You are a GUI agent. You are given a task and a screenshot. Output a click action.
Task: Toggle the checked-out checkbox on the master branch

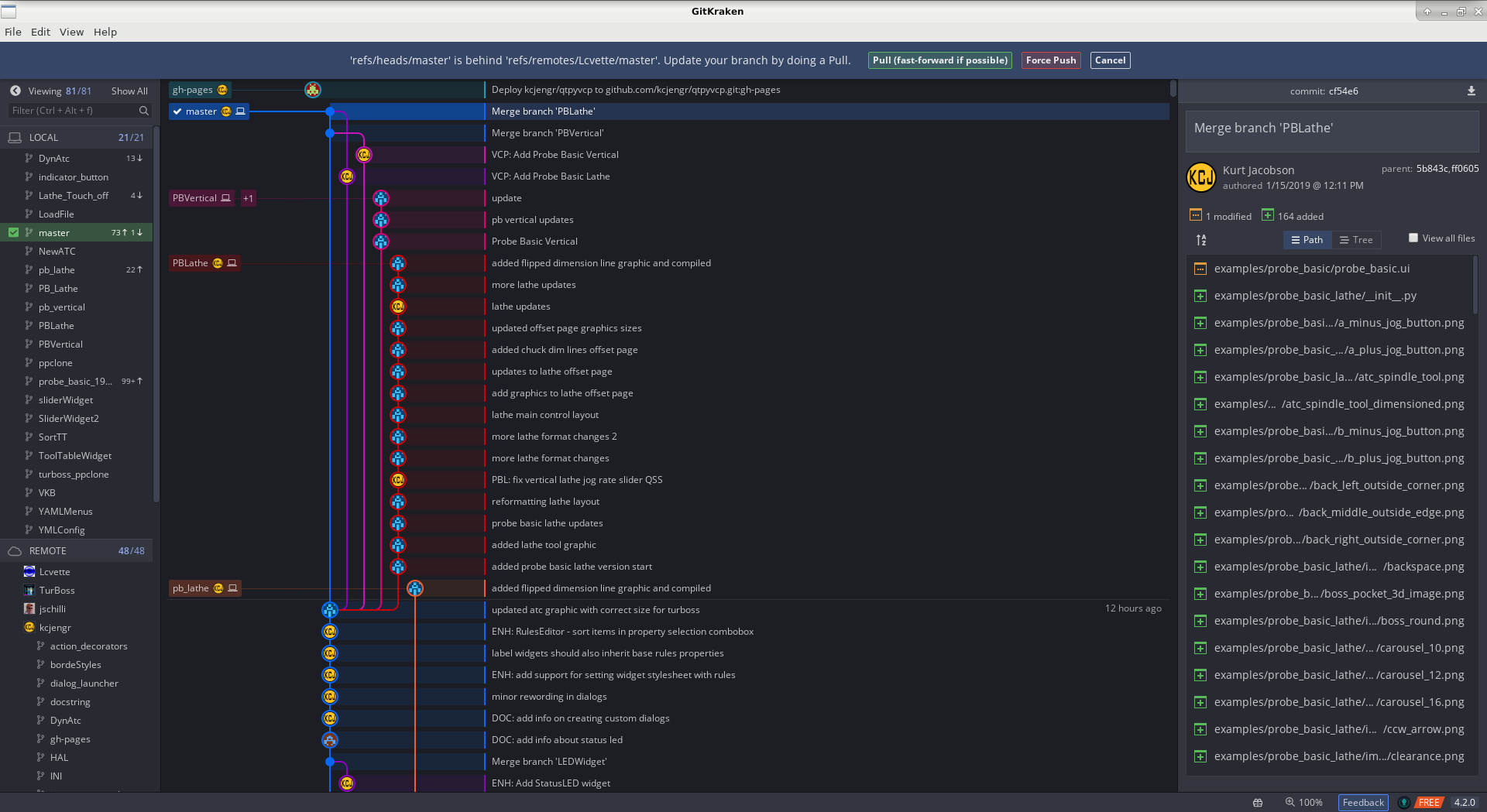click(x=13, y=232)
